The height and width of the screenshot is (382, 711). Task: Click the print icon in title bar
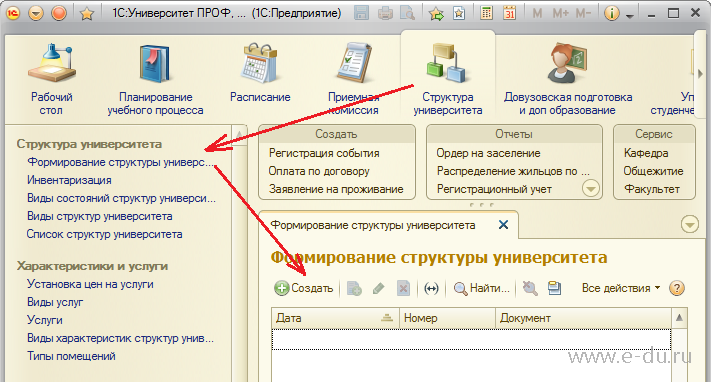coord(385,13)
